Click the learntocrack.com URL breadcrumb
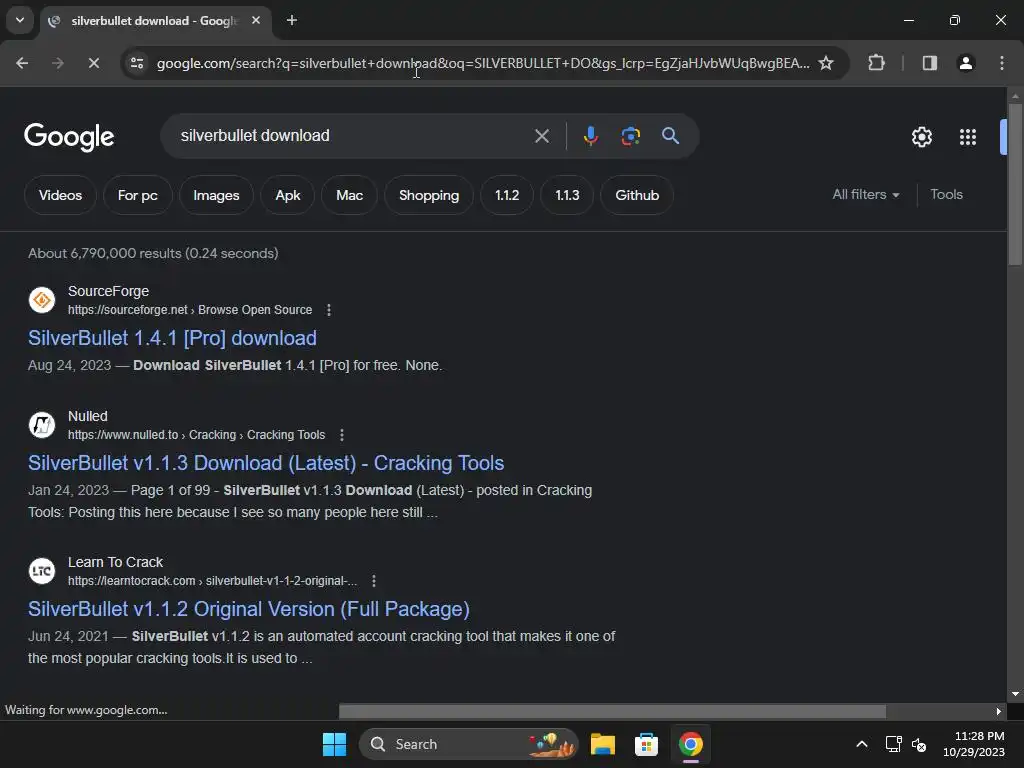1024x768 pixels. [212, 581]
